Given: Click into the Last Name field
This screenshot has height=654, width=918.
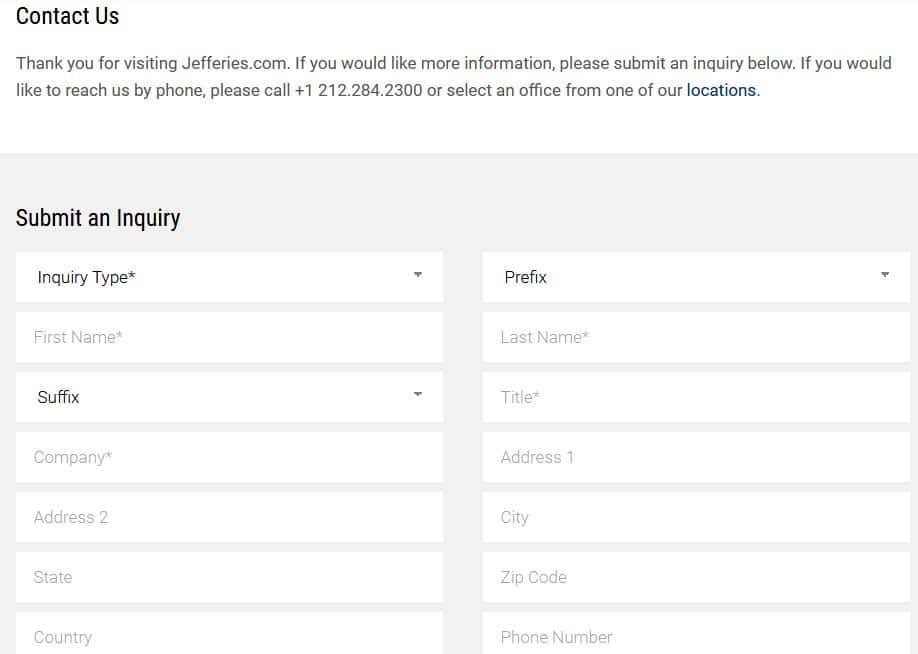Looking at the screenshot, I should [x=695, y=337].
